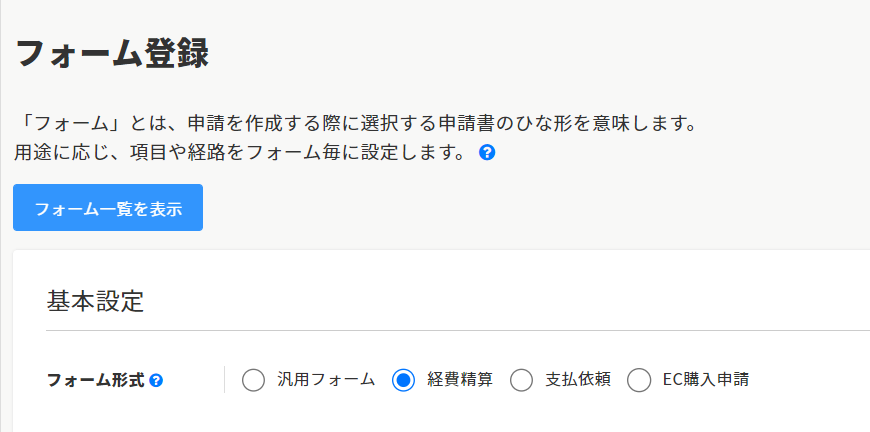Select the 汎用フォーム radio button

[x=253, y=380]
